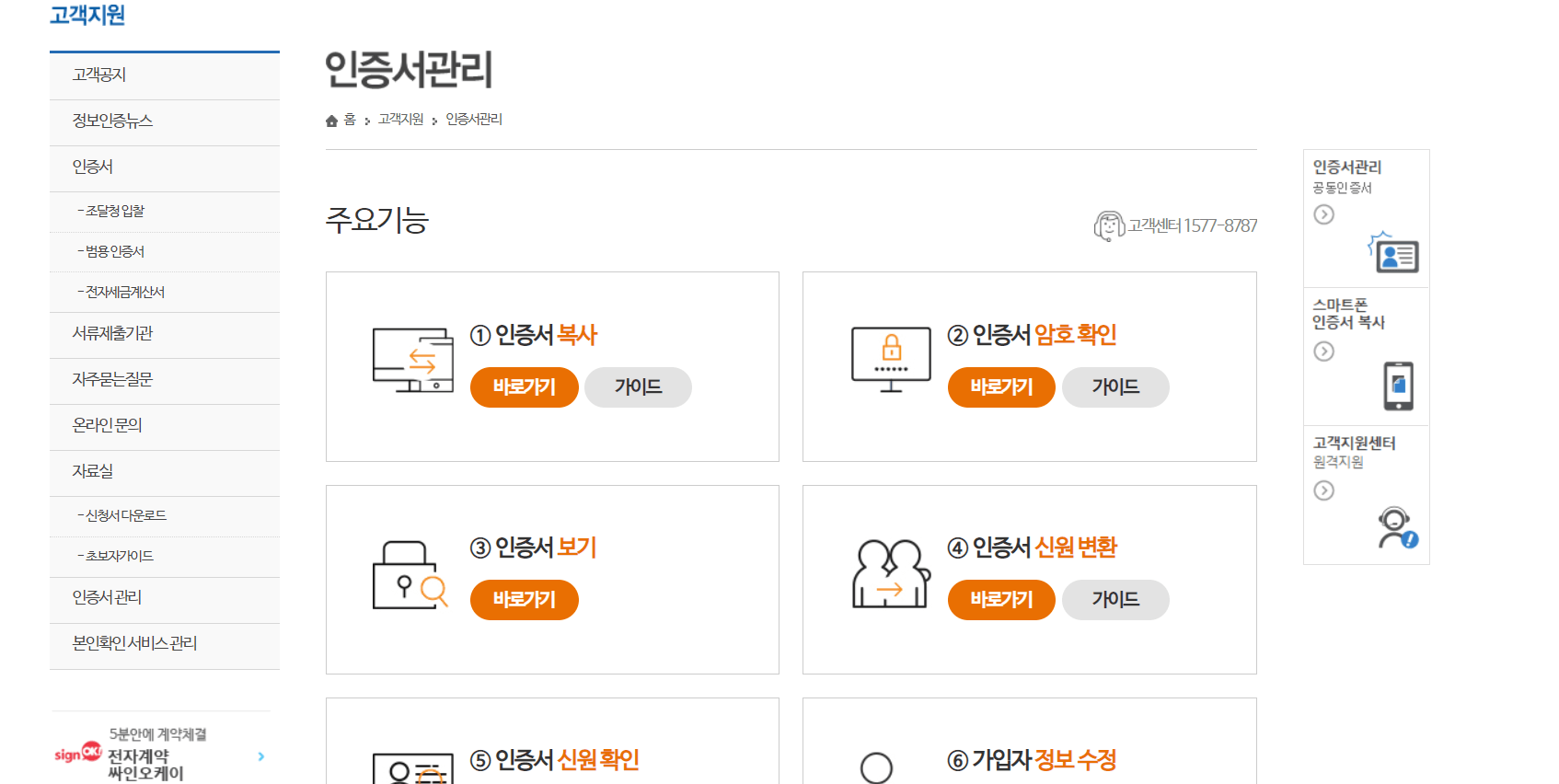1559x784 pixels.
Task: Open the 가이드 for 인증서 암호 확인
Action: (x=1115, y=386)
